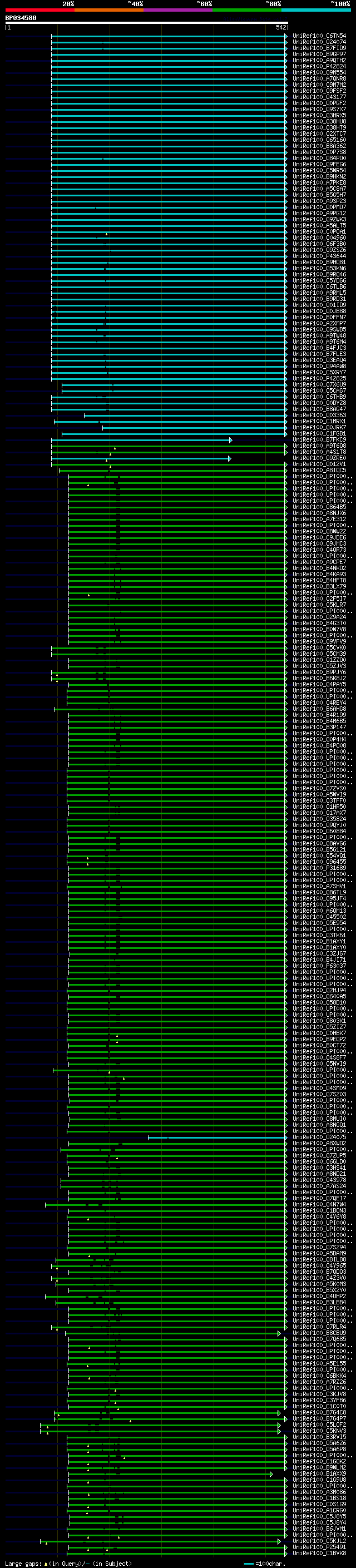Select label UniRef100_P31689
356x1568 pixels.
pyautogui.click(x=319, y=868)
